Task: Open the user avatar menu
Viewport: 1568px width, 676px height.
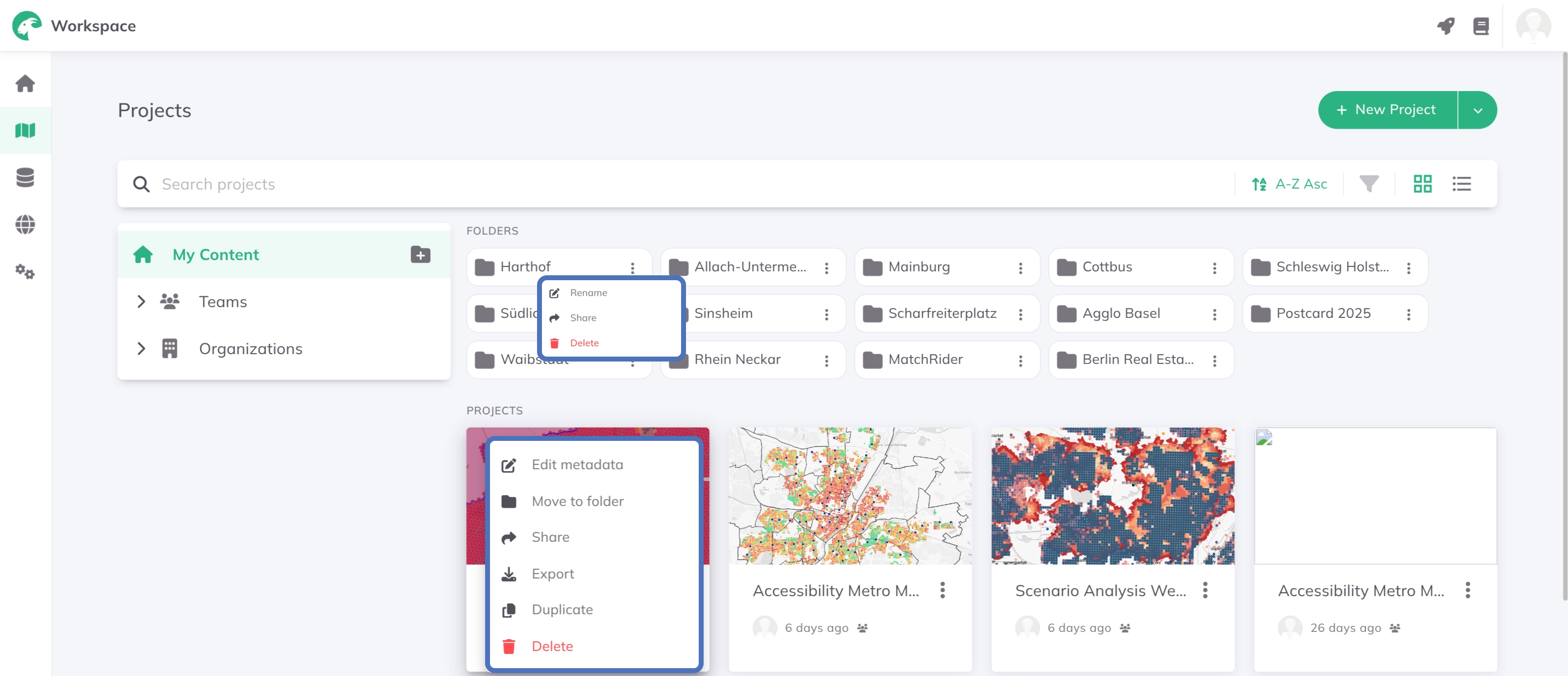Action: coord(1533,26)
